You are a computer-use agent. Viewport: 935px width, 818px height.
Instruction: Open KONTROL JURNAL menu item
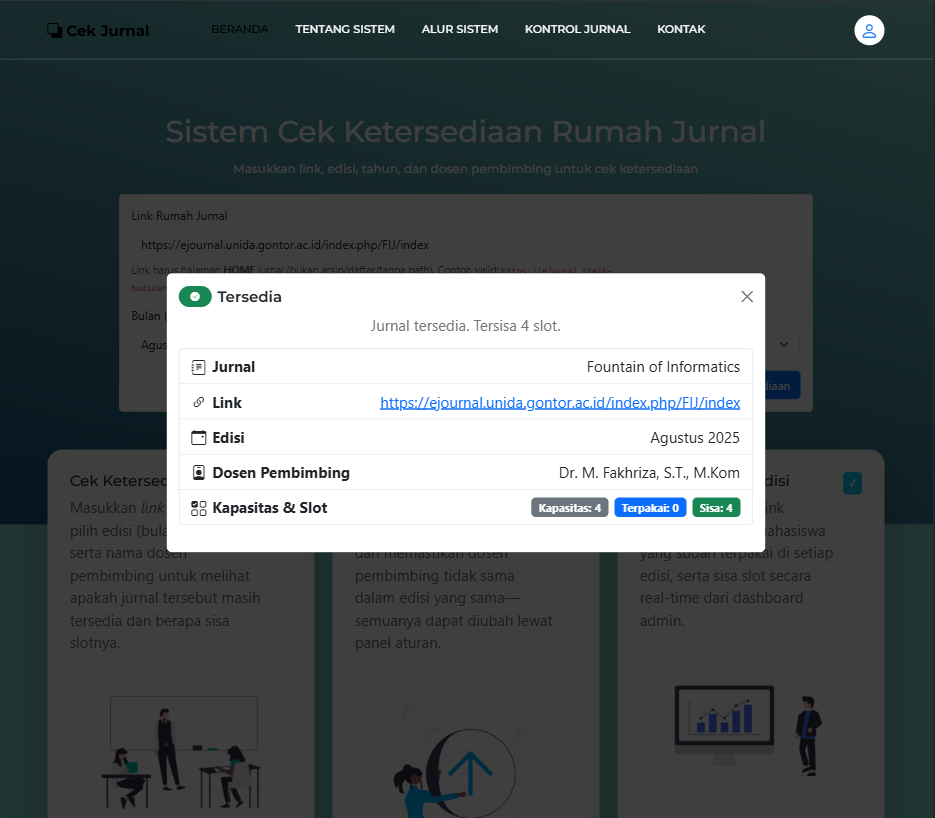pyautogui.click(x=577, y=29)
